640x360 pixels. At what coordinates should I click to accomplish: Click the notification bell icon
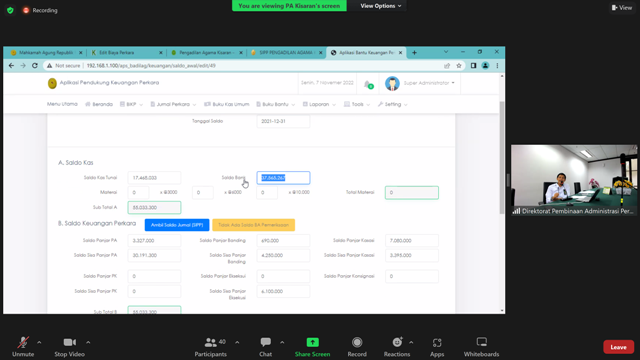pos(368,84)
